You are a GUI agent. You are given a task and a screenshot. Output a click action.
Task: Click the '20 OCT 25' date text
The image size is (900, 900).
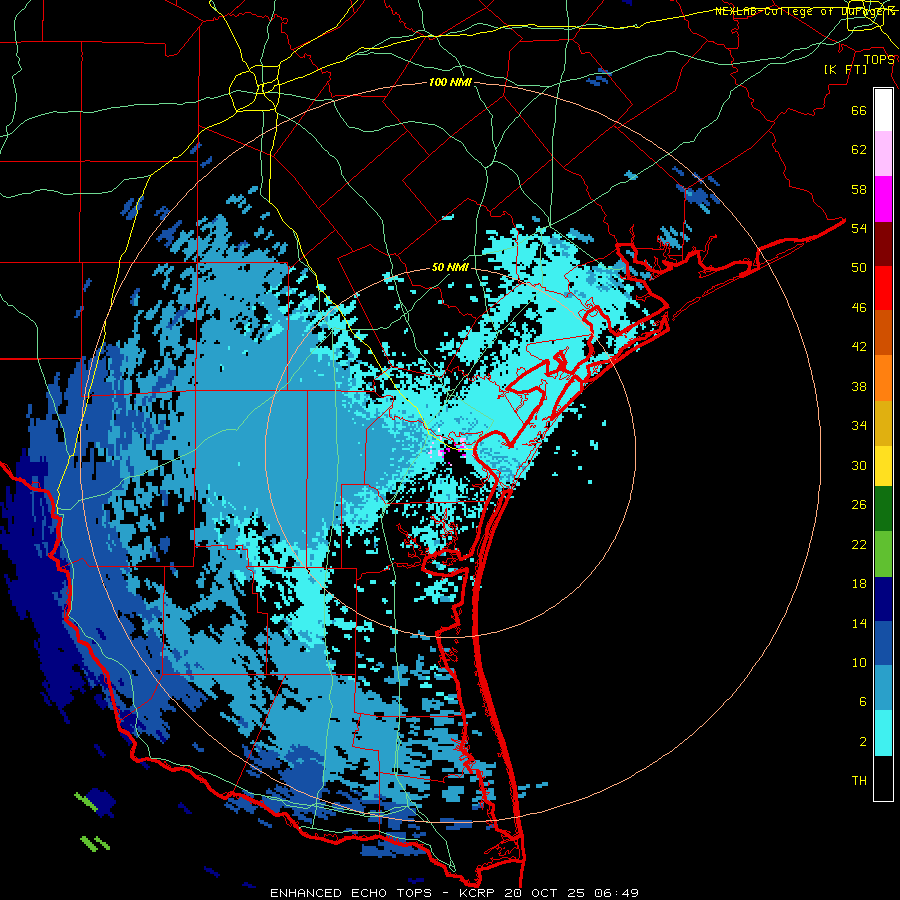544,893
